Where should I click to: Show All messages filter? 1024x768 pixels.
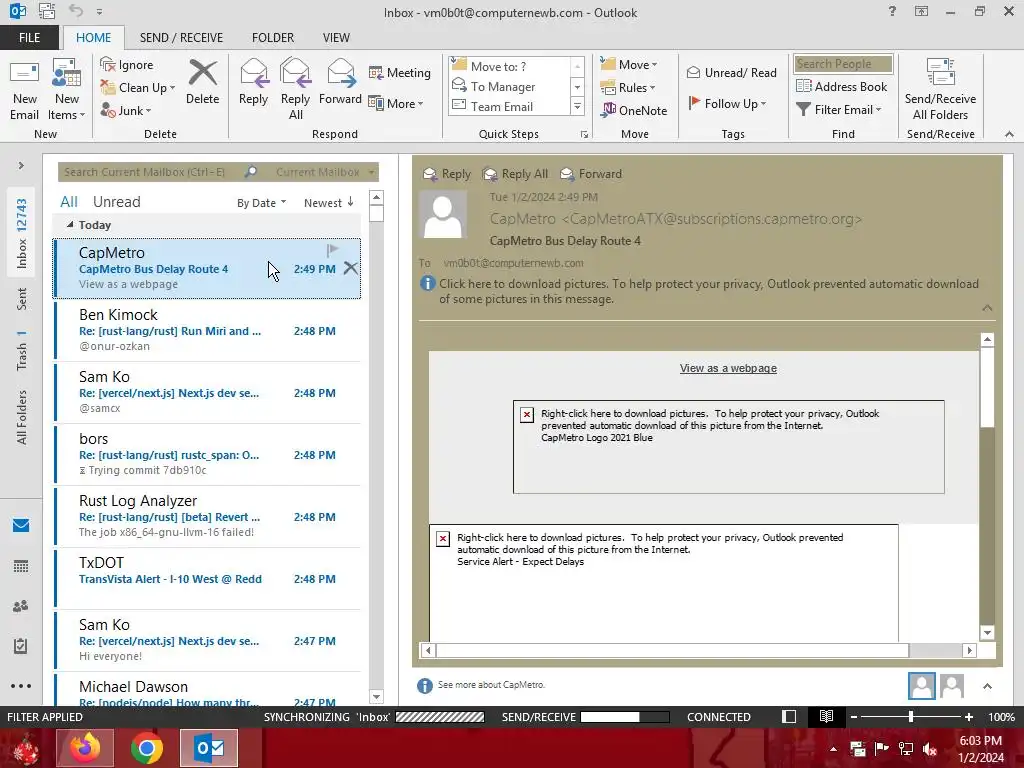coord(69,202)
